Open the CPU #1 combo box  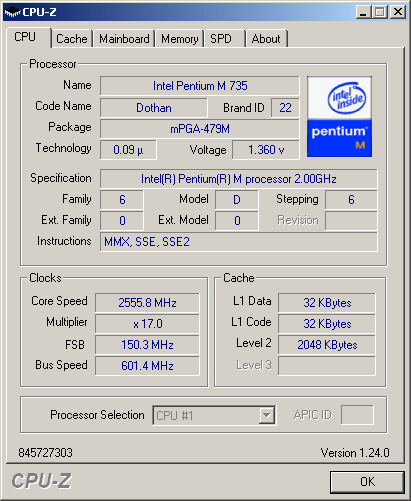(214, 415)
